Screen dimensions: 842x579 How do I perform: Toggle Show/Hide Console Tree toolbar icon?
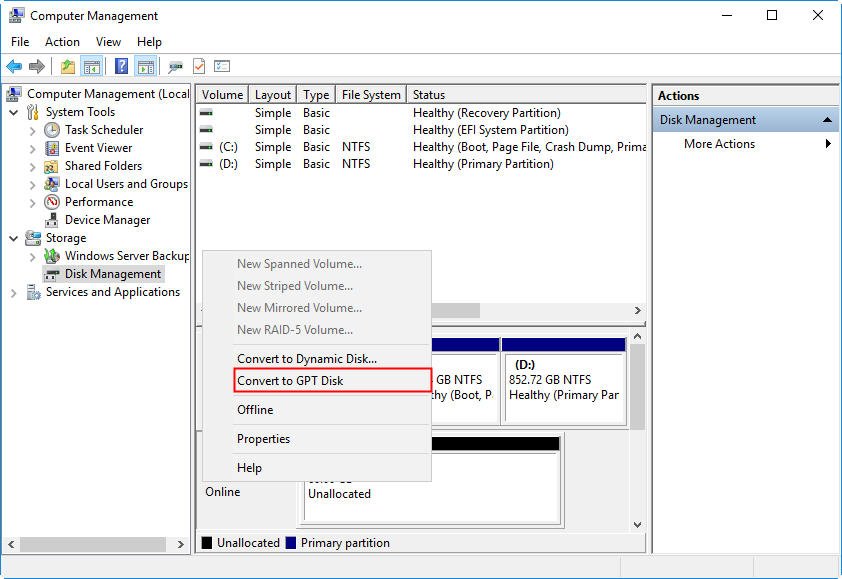tap(91, 67)
